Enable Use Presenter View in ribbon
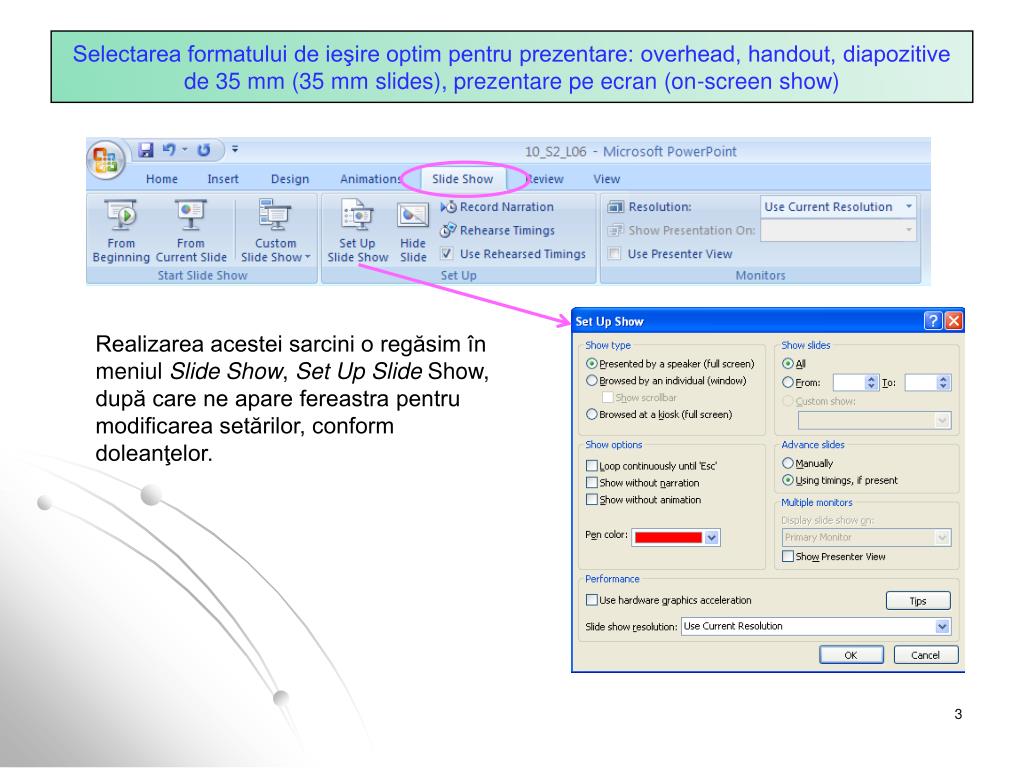Viewport: 1024px width, 768px height. (x=614, y=253)
